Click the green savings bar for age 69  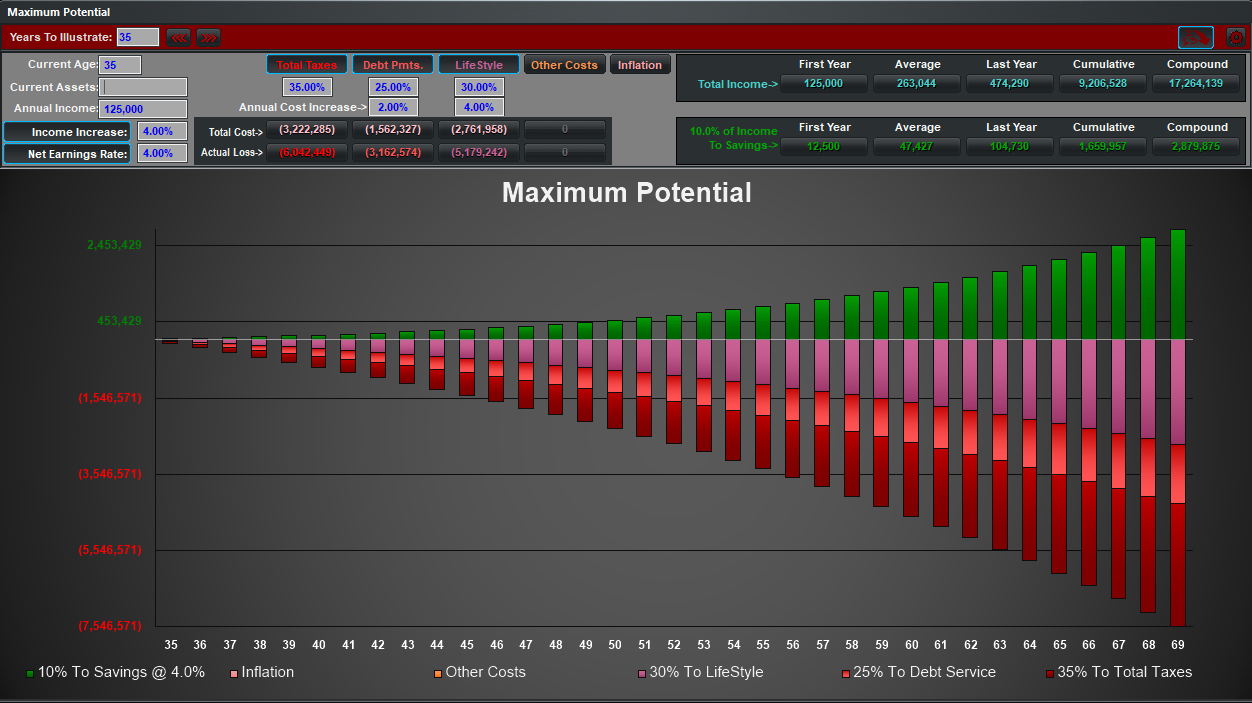click(1178, 285)
